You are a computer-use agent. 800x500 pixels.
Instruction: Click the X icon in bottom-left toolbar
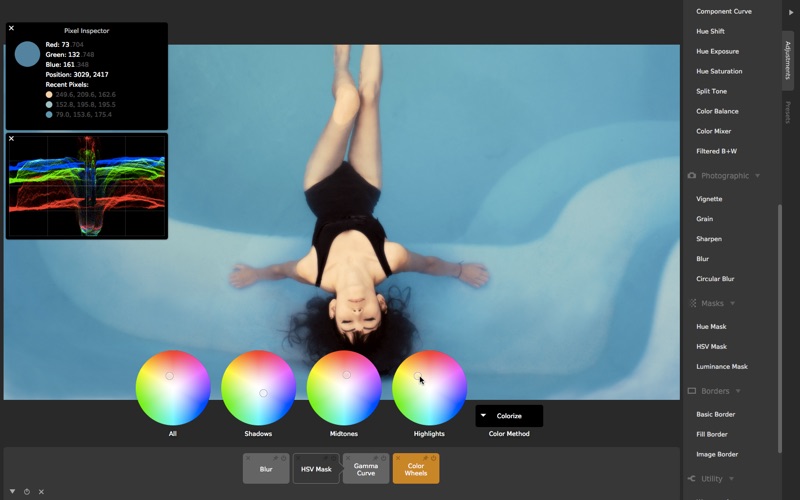[x=41, y=491]
